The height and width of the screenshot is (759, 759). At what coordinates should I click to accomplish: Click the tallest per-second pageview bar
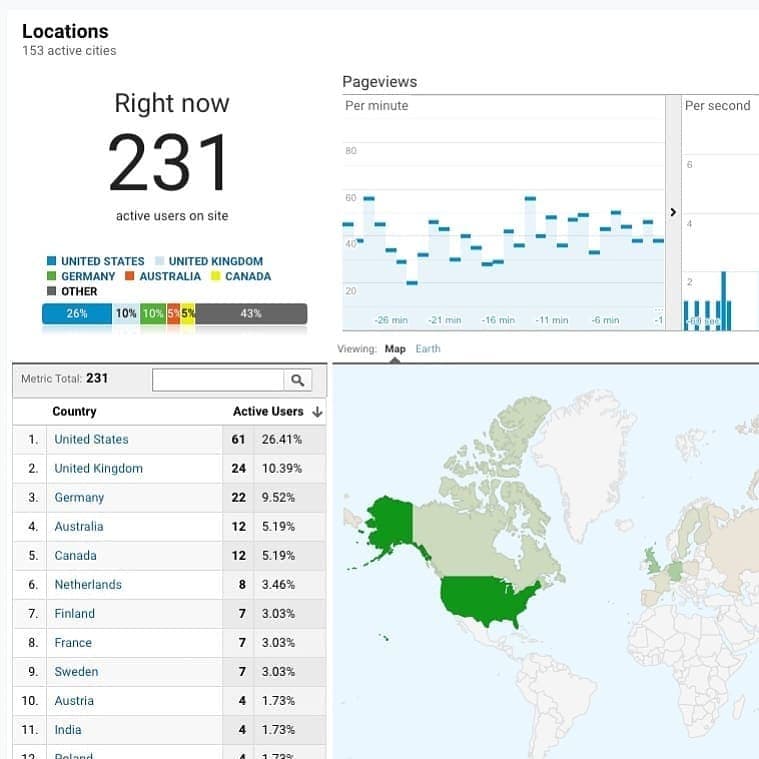coord(724,301)
